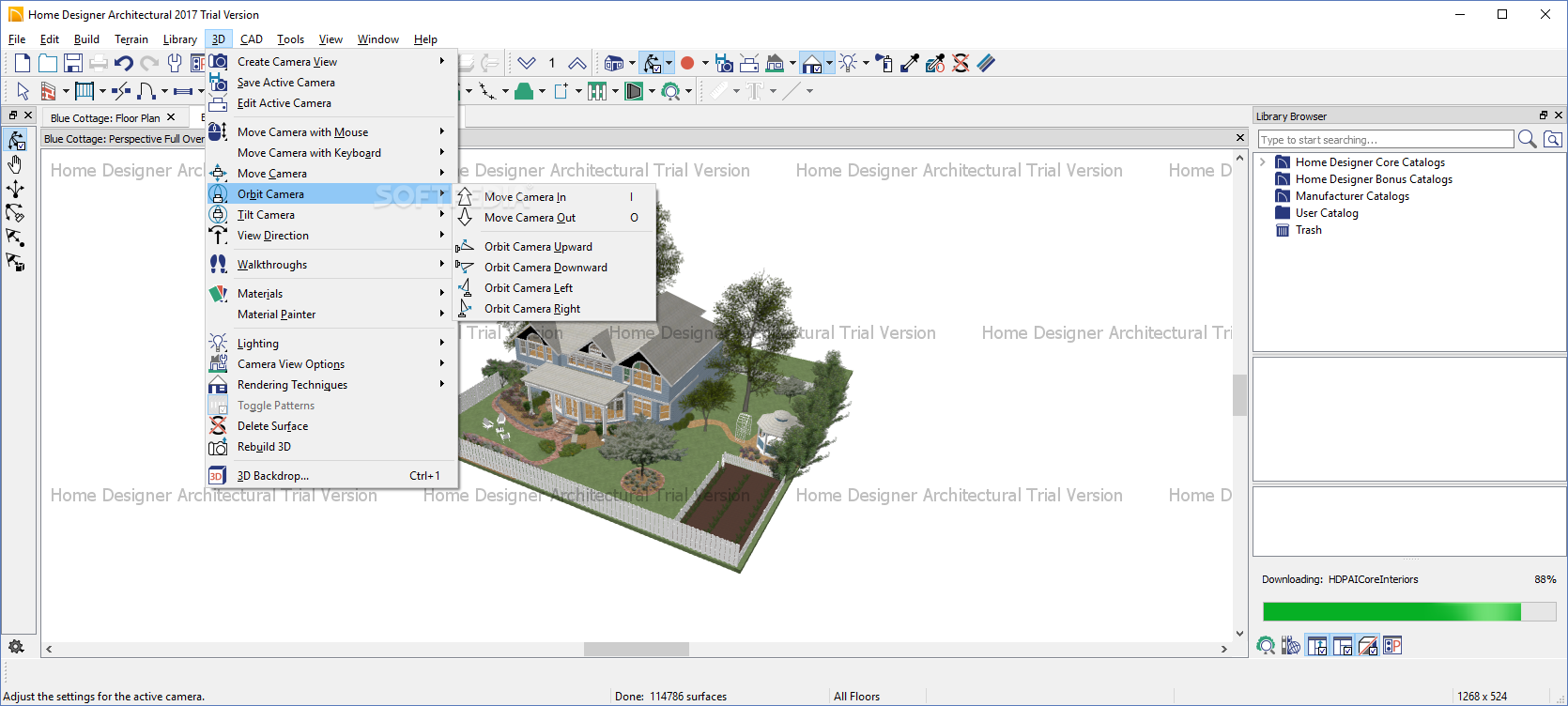Viewport: 1568px width, 706px height.
Task: Toggle the checked preview pane button
Action: click(x=1368, y=645)
